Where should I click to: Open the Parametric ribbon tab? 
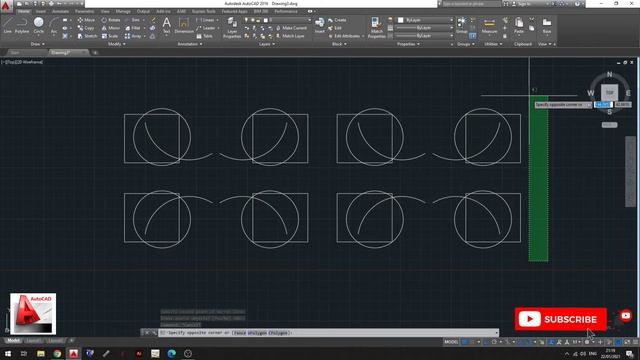click(84, 11)
